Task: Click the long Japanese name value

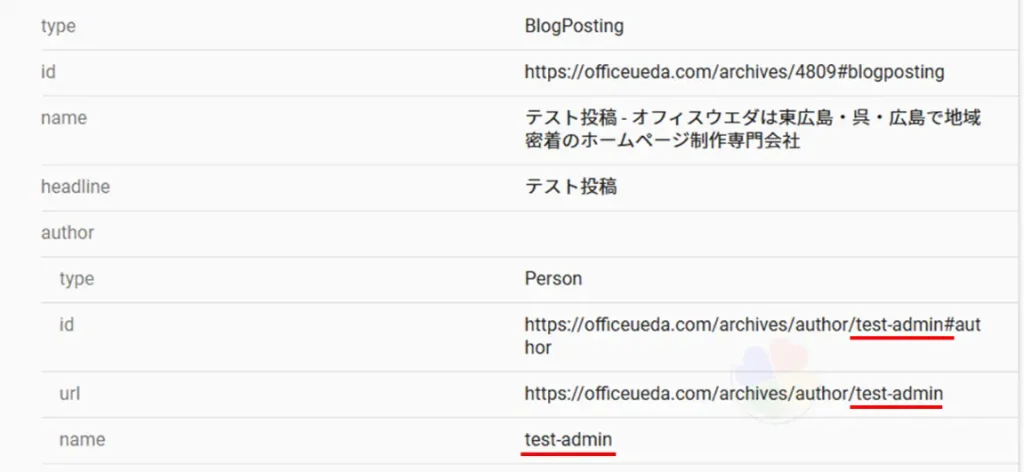Action: (x=752, y=130)
